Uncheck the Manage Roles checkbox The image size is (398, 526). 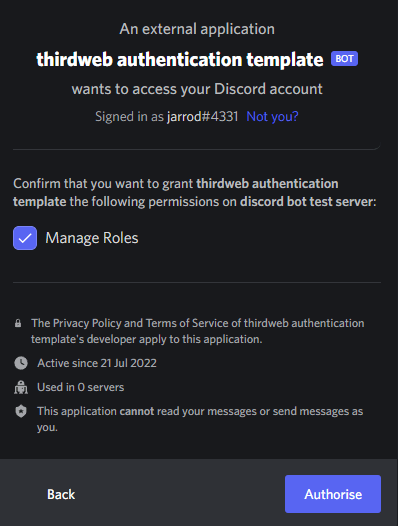[25, 238]
